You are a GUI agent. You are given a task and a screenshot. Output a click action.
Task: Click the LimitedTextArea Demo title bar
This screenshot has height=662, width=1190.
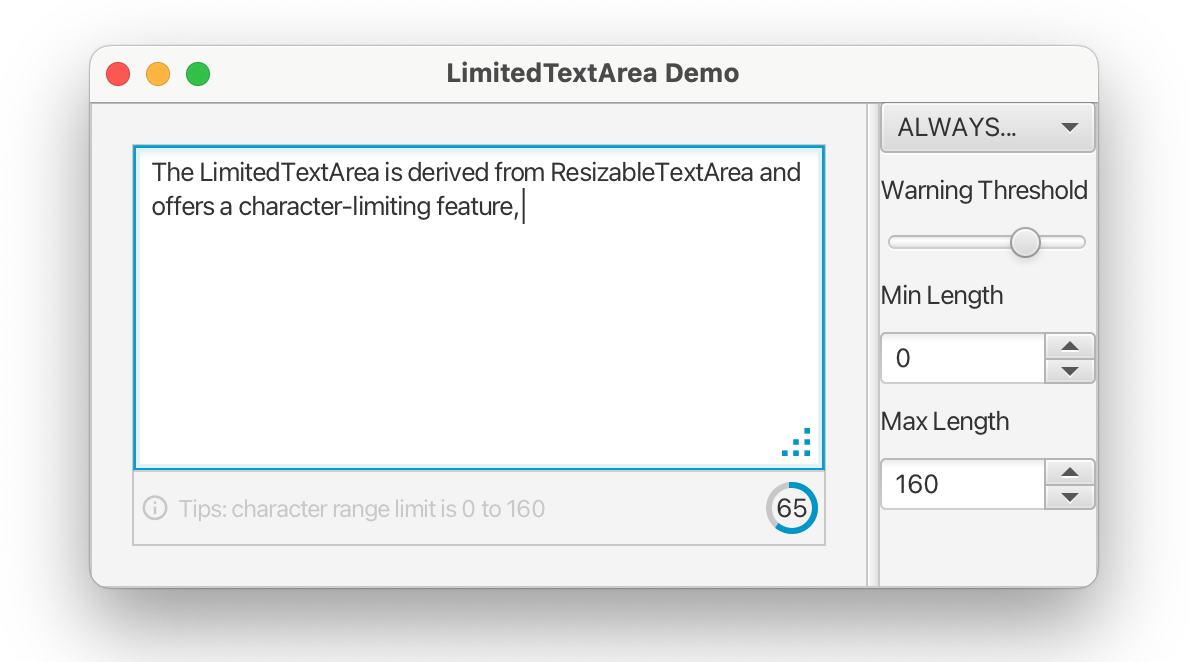[x=592, y=72]
